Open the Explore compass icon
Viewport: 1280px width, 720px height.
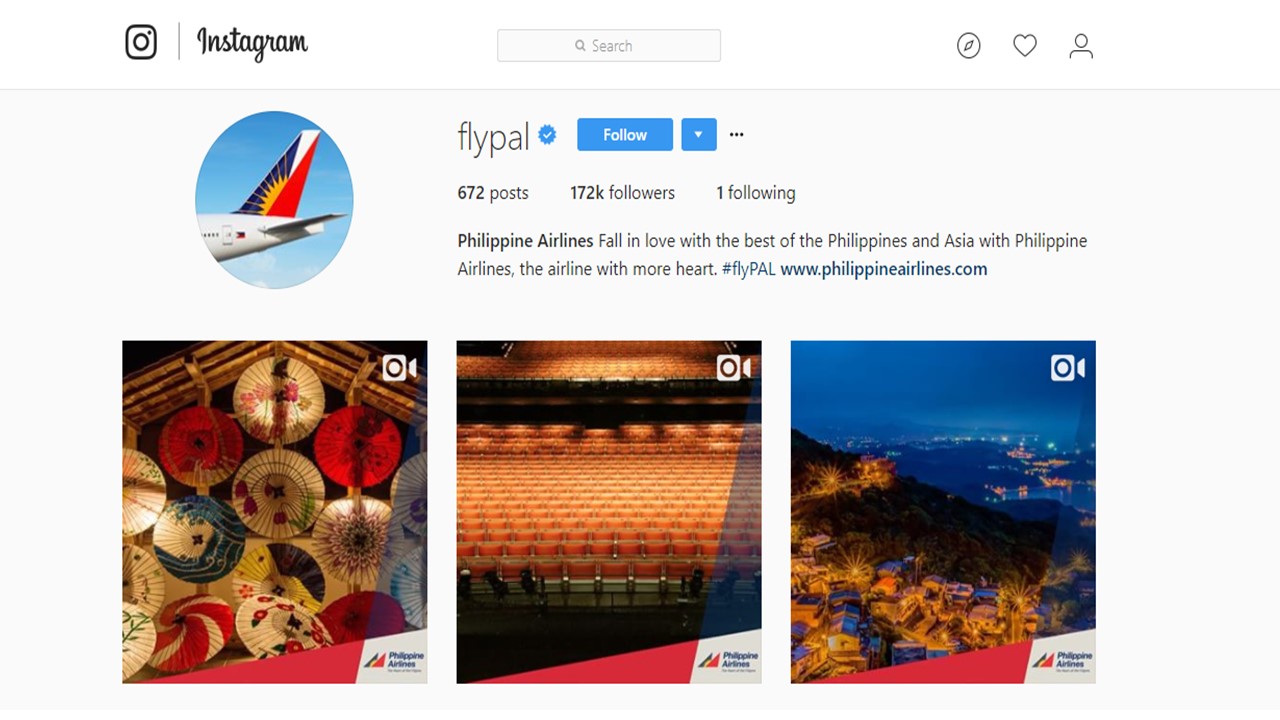(968, 46)
